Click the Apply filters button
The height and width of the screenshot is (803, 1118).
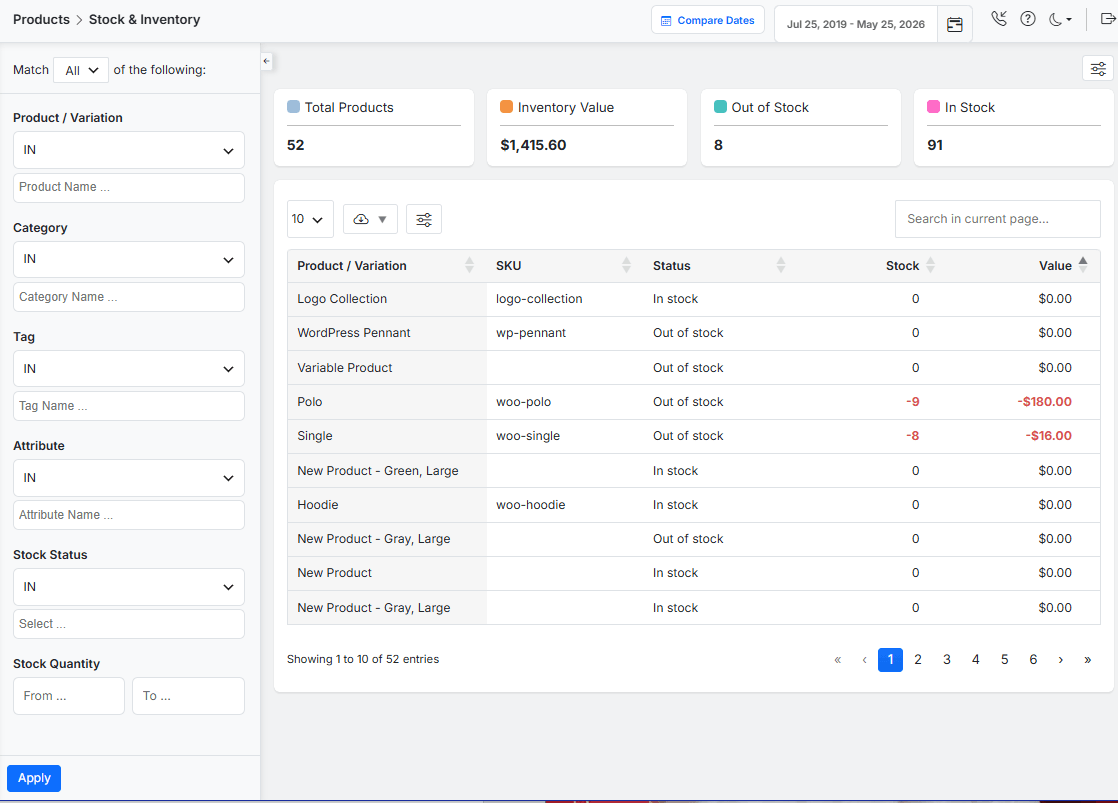pos(34,778)
